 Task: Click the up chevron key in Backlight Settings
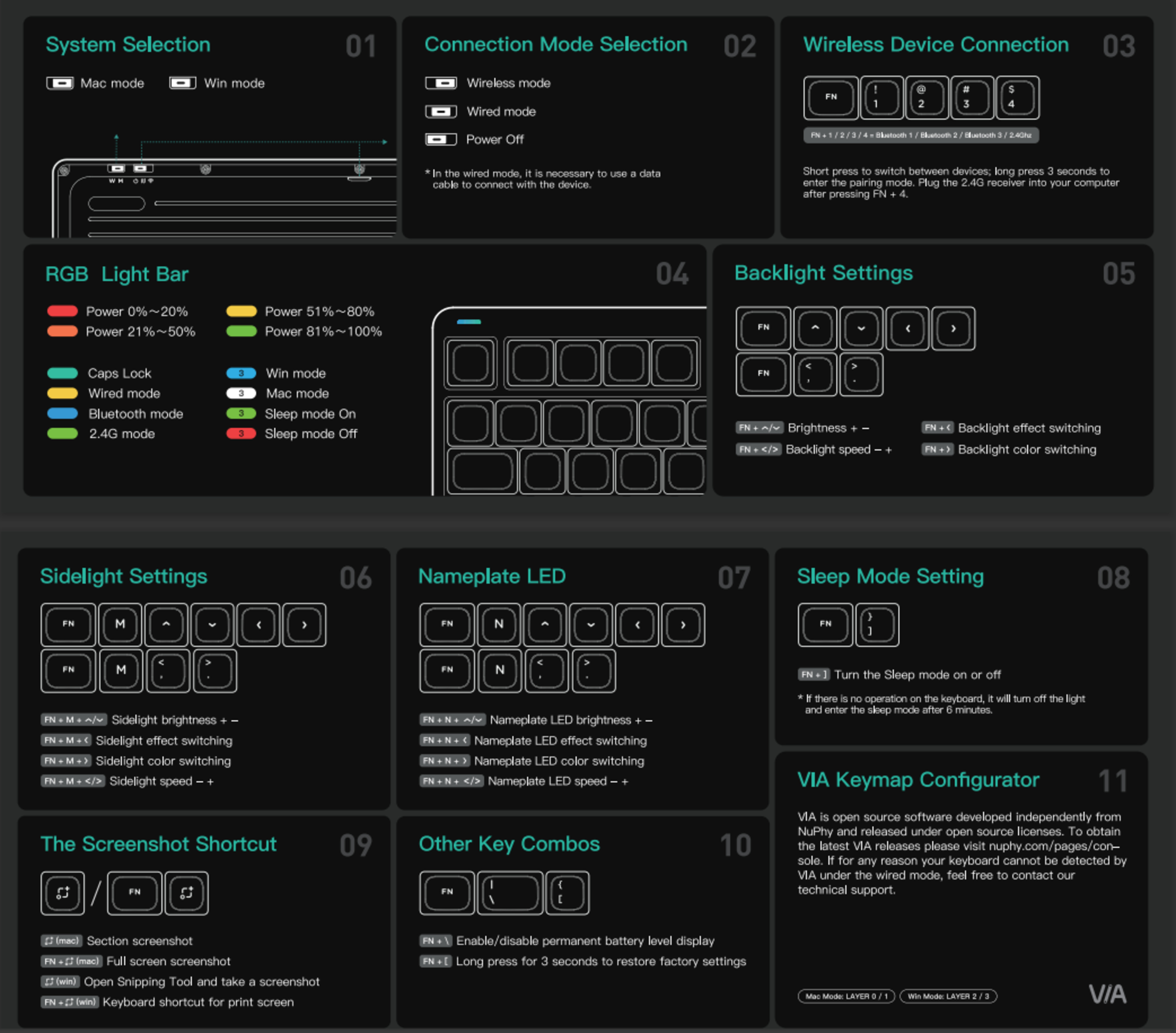[815, 328]
